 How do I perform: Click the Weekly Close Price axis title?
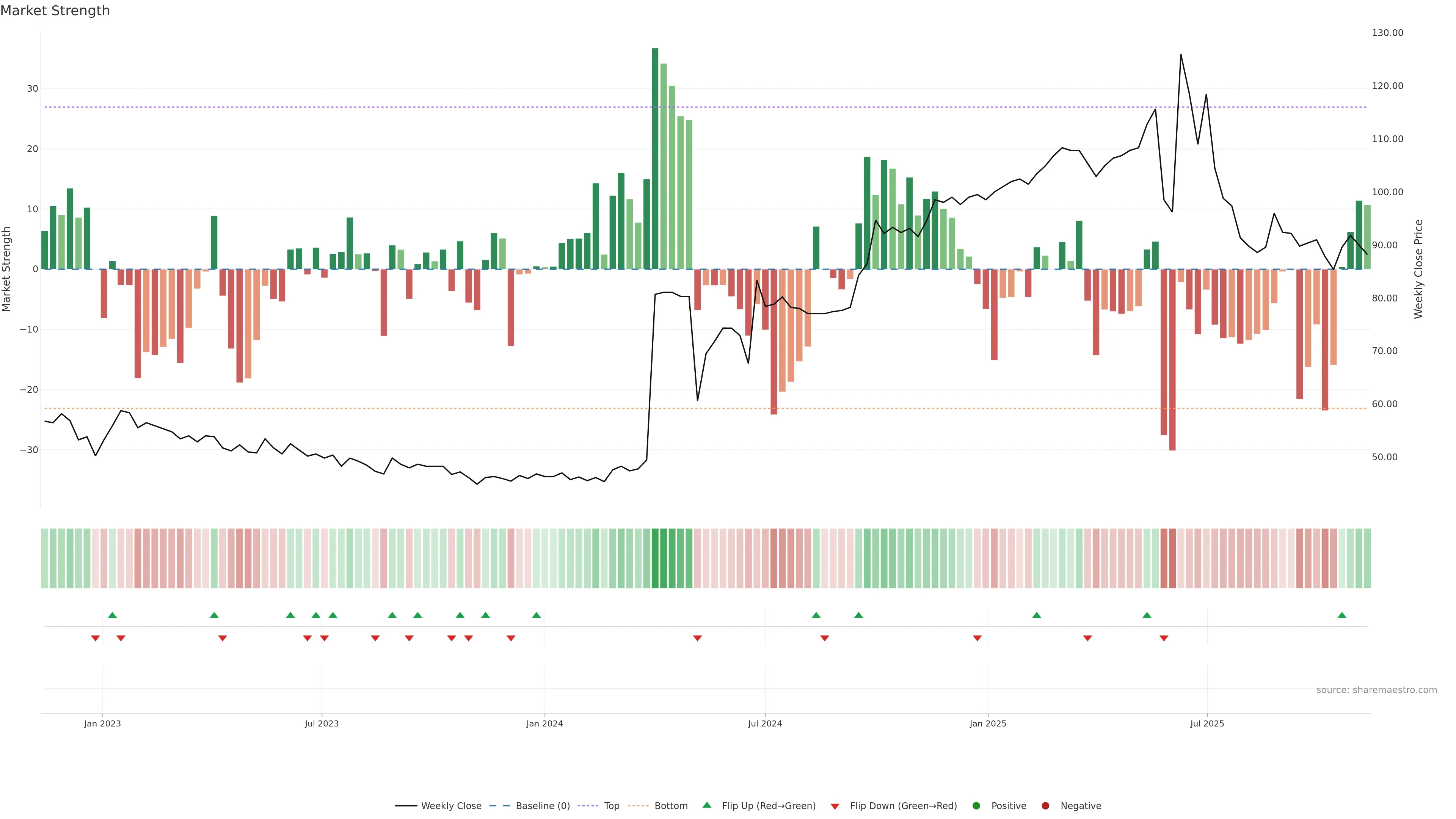1418,269
